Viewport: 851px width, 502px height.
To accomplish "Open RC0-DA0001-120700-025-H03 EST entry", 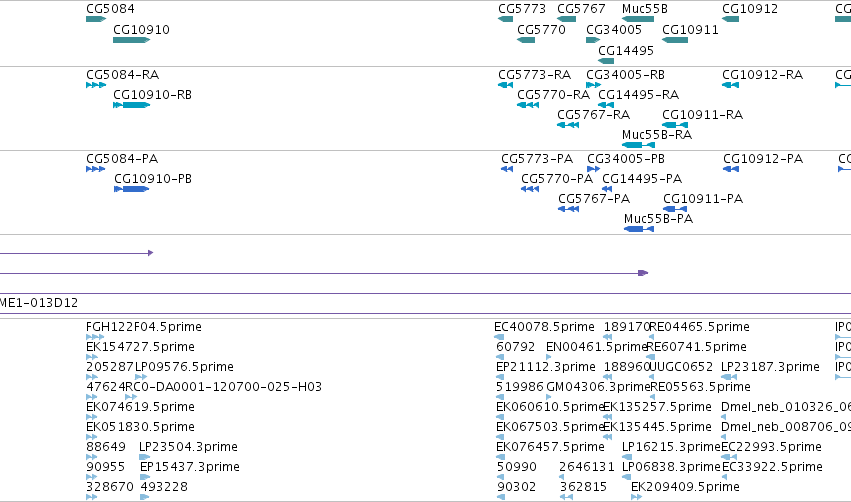I will (224, 386).
